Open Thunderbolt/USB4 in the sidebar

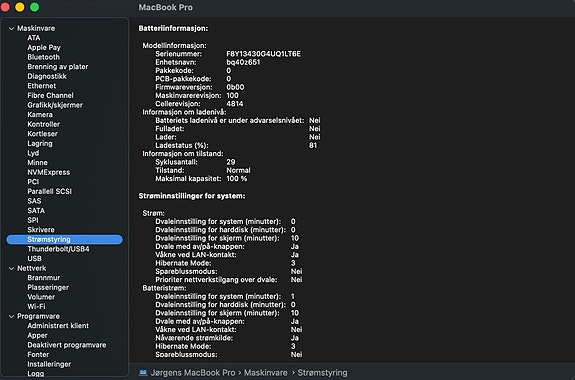coord(58,249)
